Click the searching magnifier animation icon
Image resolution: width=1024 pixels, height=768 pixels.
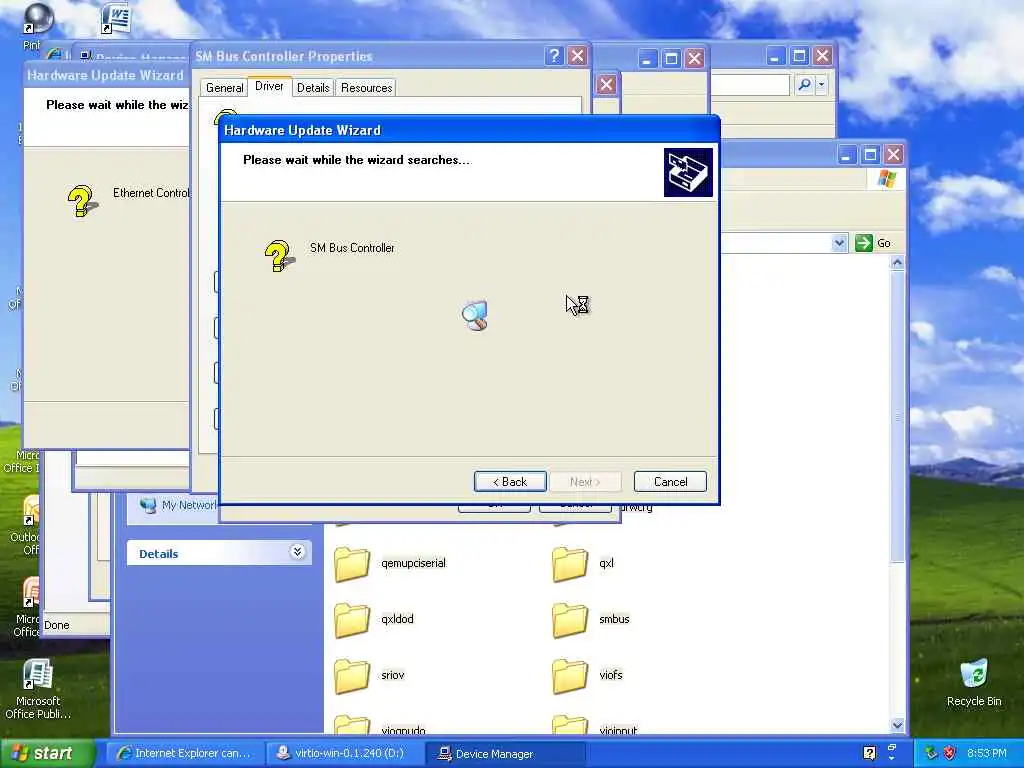475,316
